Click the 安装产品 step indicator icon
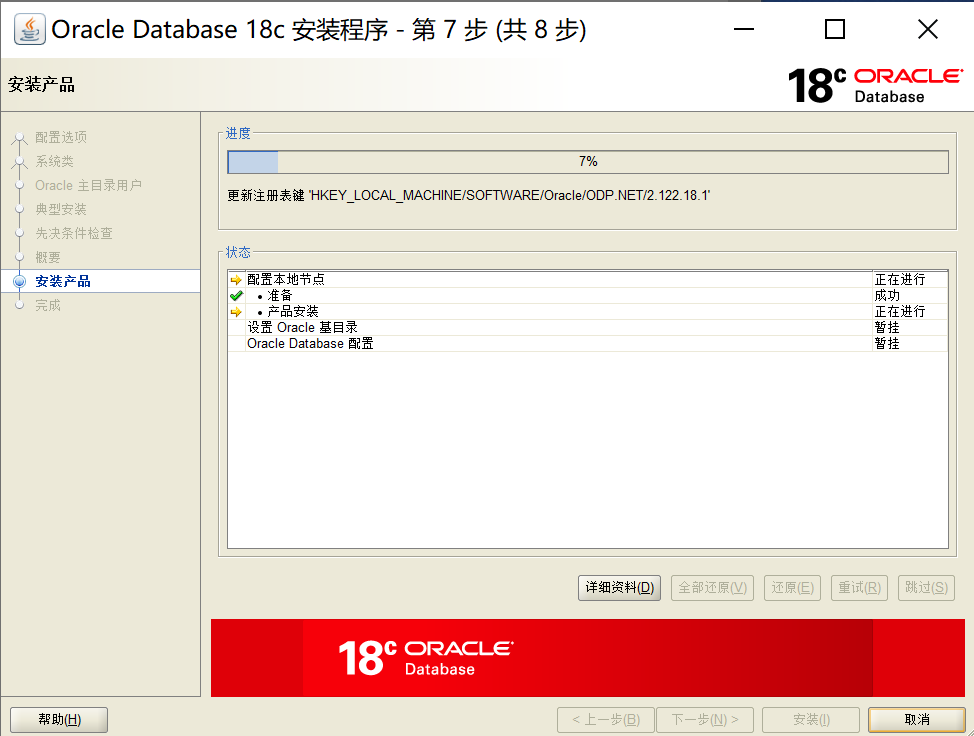The image size is (974, 736). tap(19, 281)
